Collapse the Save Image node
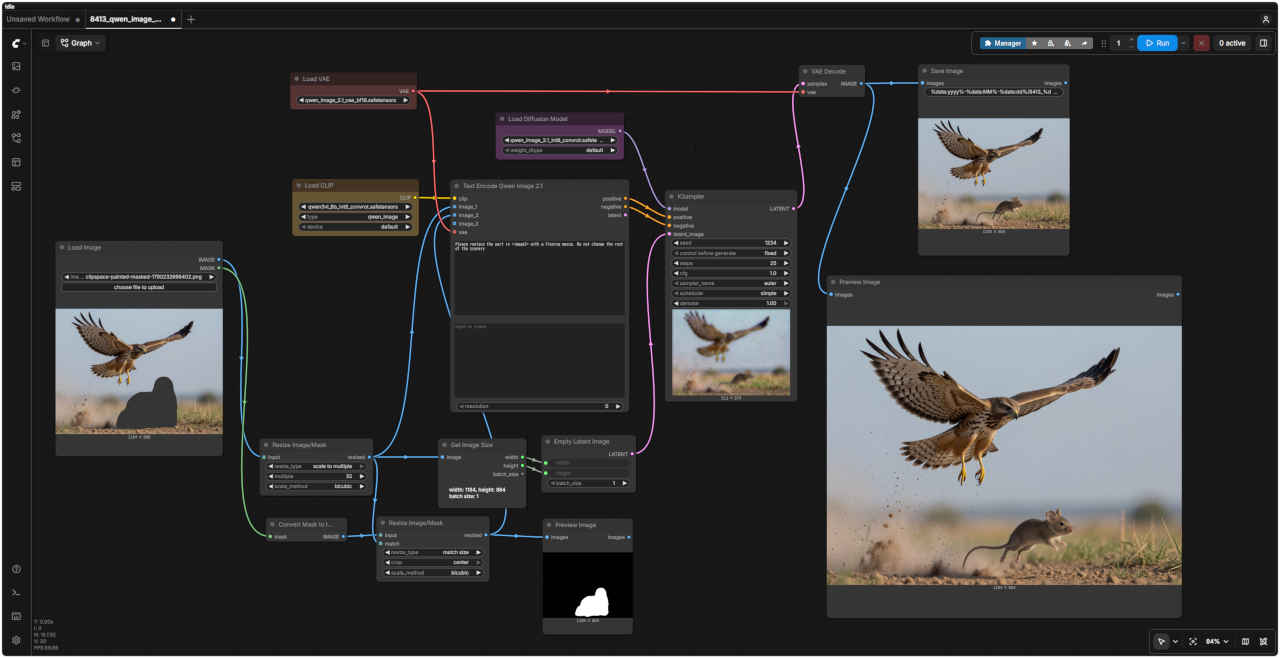This screenshot has width=1280, height=658. 924,71
